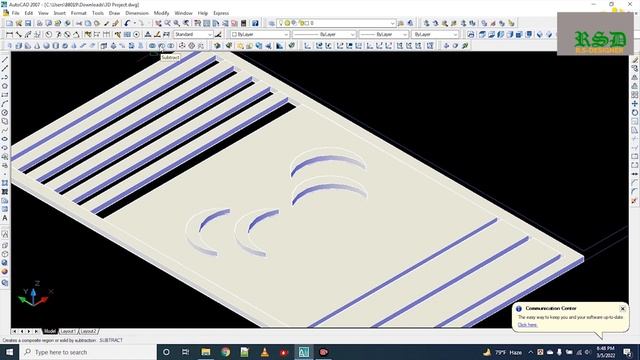The width and height of the screenshot is (640, 360).
Task: Open the View menu
Action: [x=43, y=13]
